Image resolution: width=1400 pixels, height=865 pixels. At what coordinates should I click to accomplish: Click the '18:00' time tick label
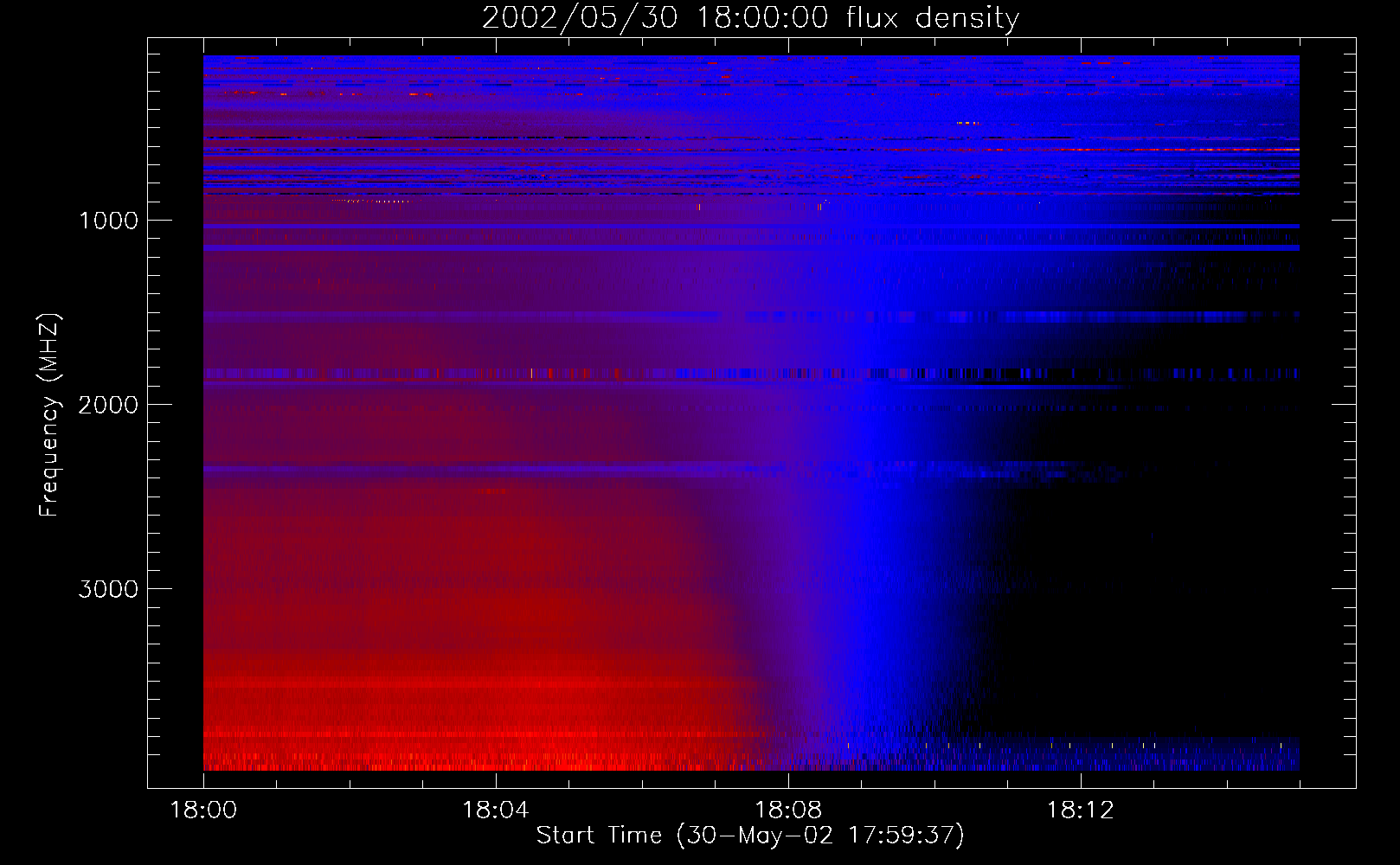pos(203,811)
